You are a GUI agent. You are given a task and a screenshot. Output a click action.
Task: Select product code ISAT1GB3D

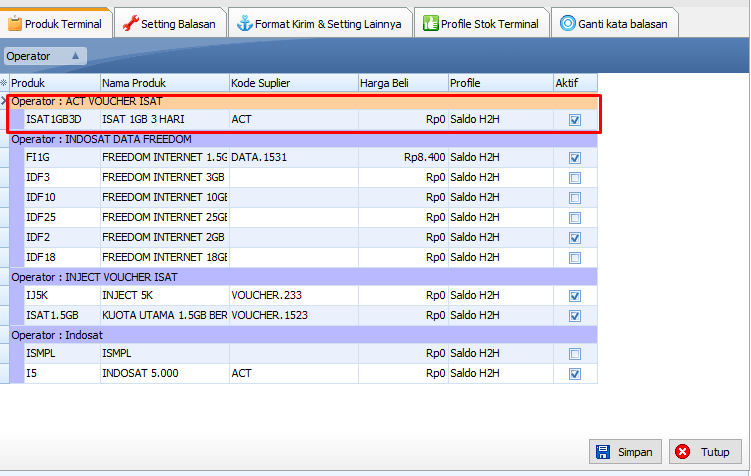[x=62, y=119]
